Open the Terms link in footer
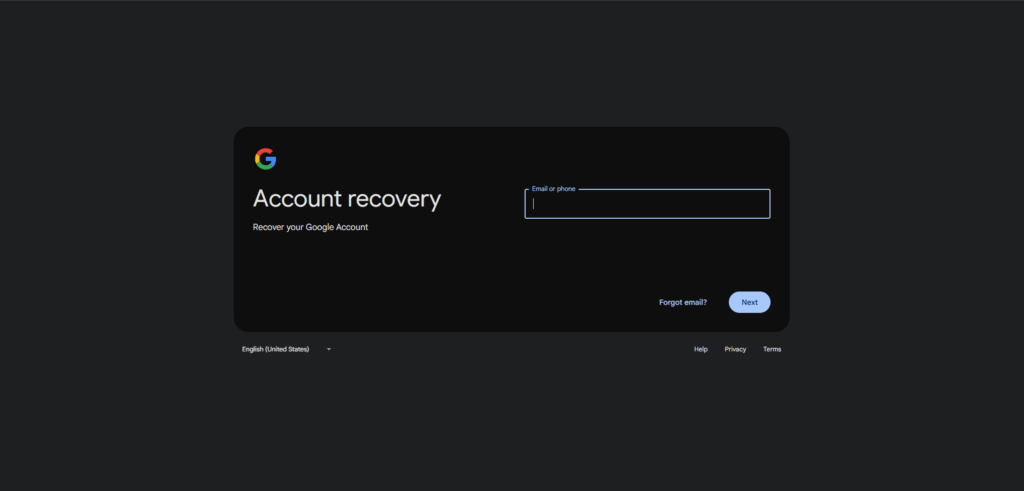1024x491 pixels. tap(772, 349)
